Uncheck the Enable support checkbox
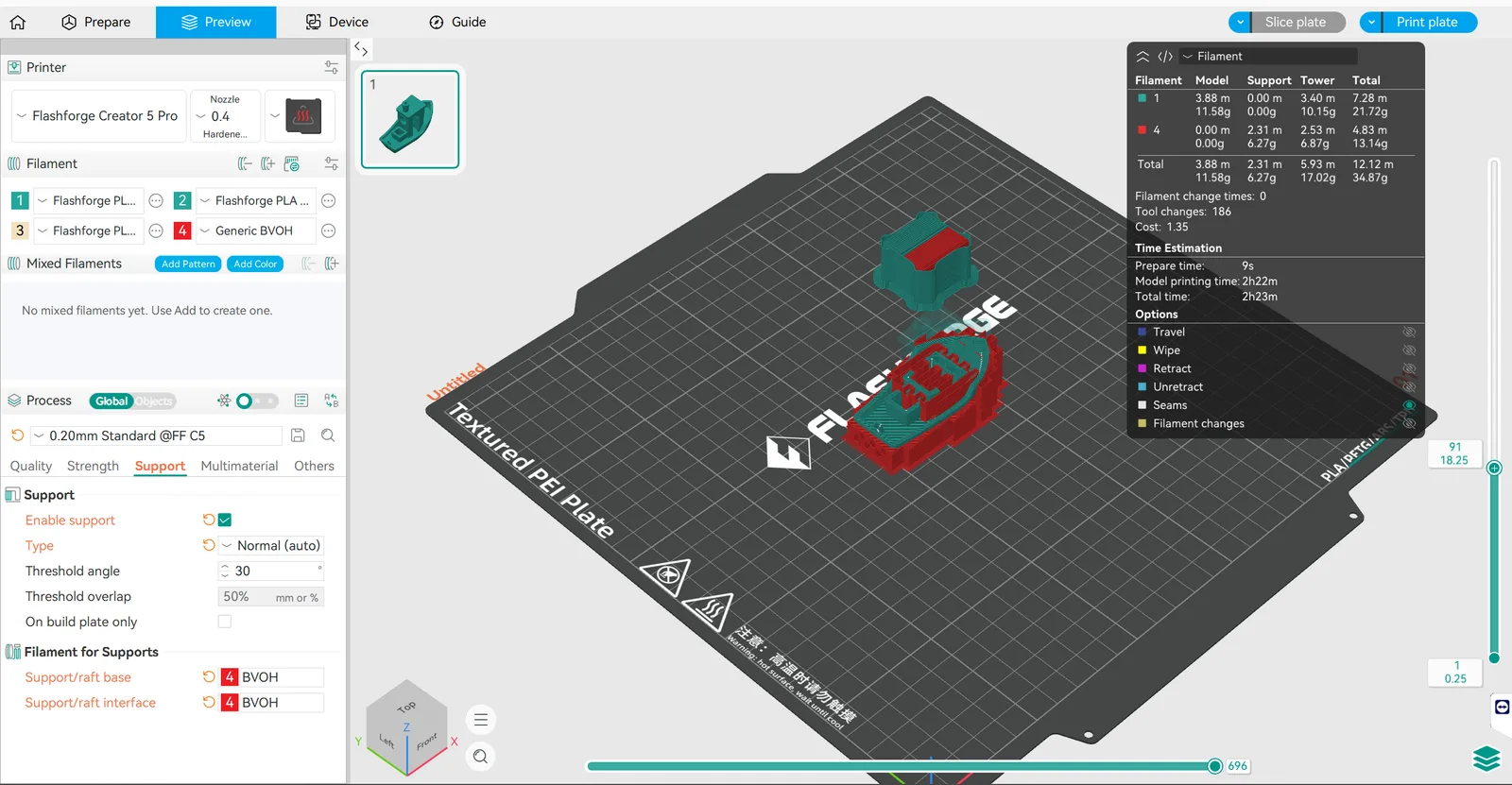The image size is (1512, 785). [x=225, y=520]
